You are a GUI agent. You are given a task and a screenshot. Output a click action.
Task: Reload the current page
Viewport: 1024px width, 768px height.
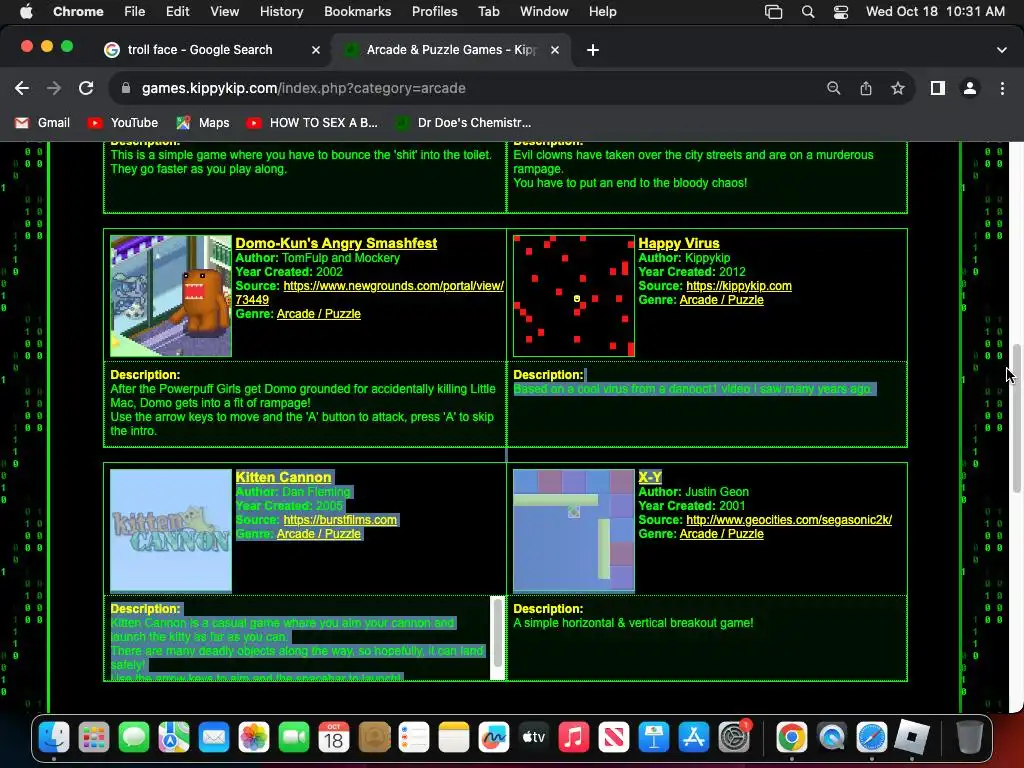click(86, 88)
